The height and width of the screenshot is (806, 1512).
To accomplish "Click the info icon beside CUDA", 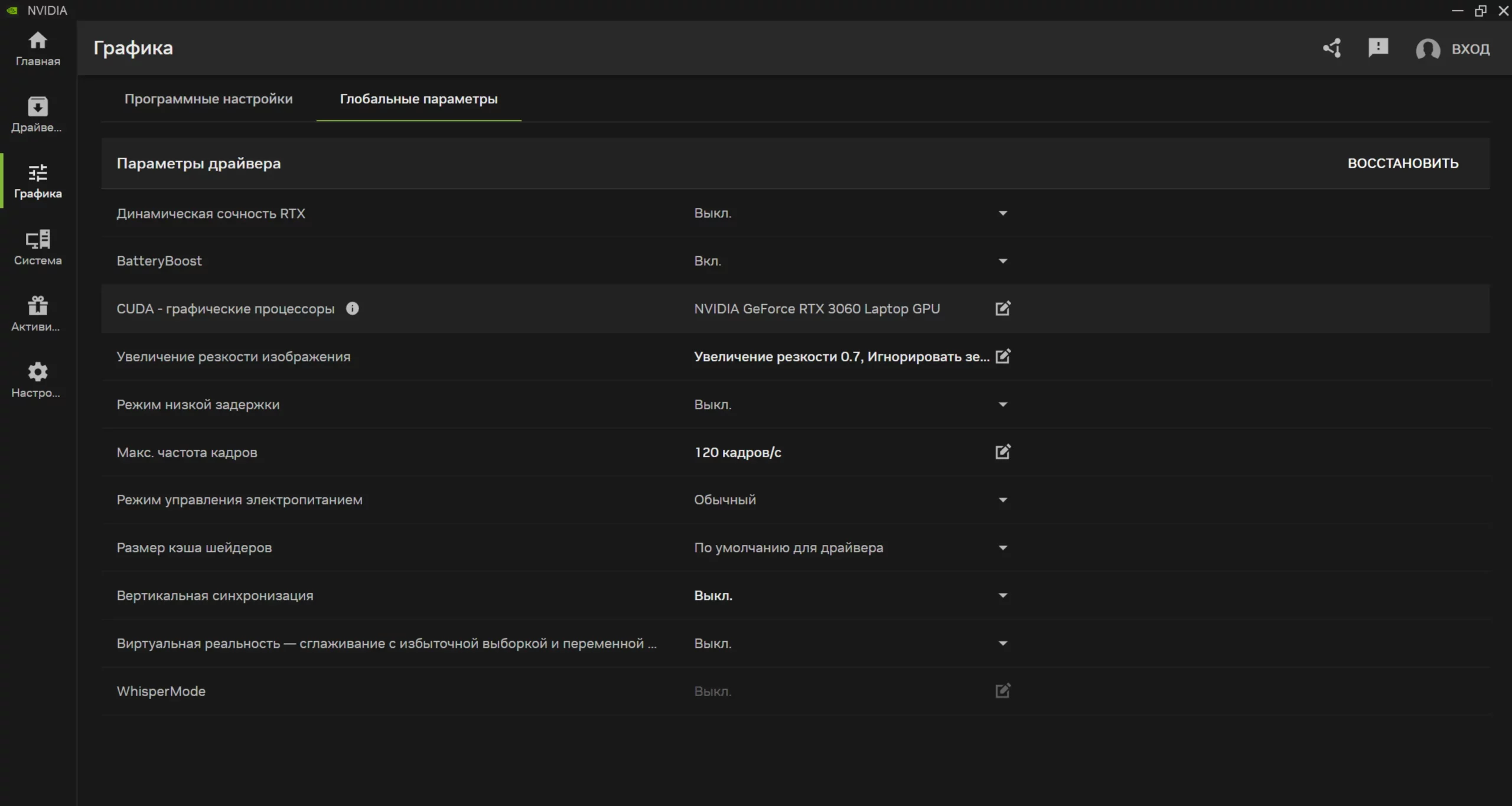I will tap(353, 308).
